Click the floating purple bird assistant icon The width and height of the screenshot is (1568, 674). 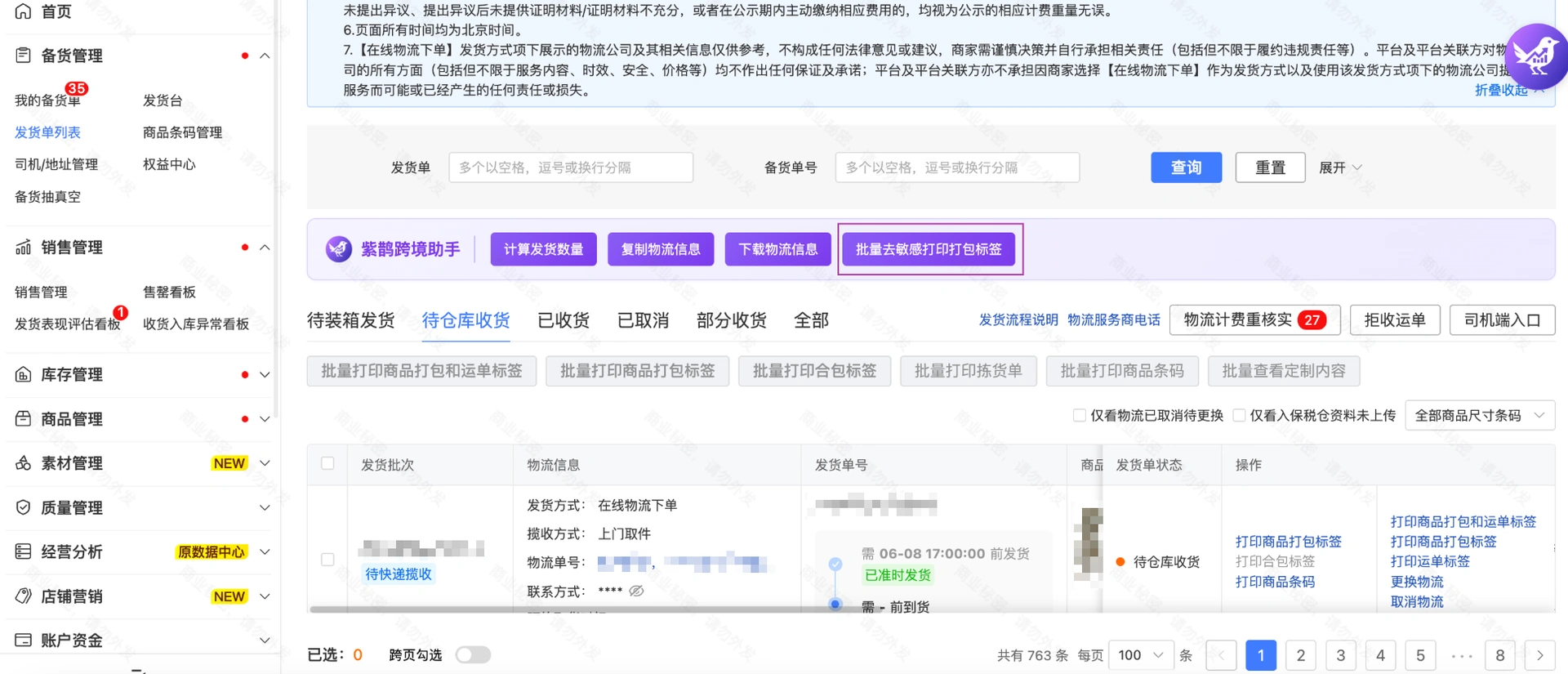coord(1536,56)
